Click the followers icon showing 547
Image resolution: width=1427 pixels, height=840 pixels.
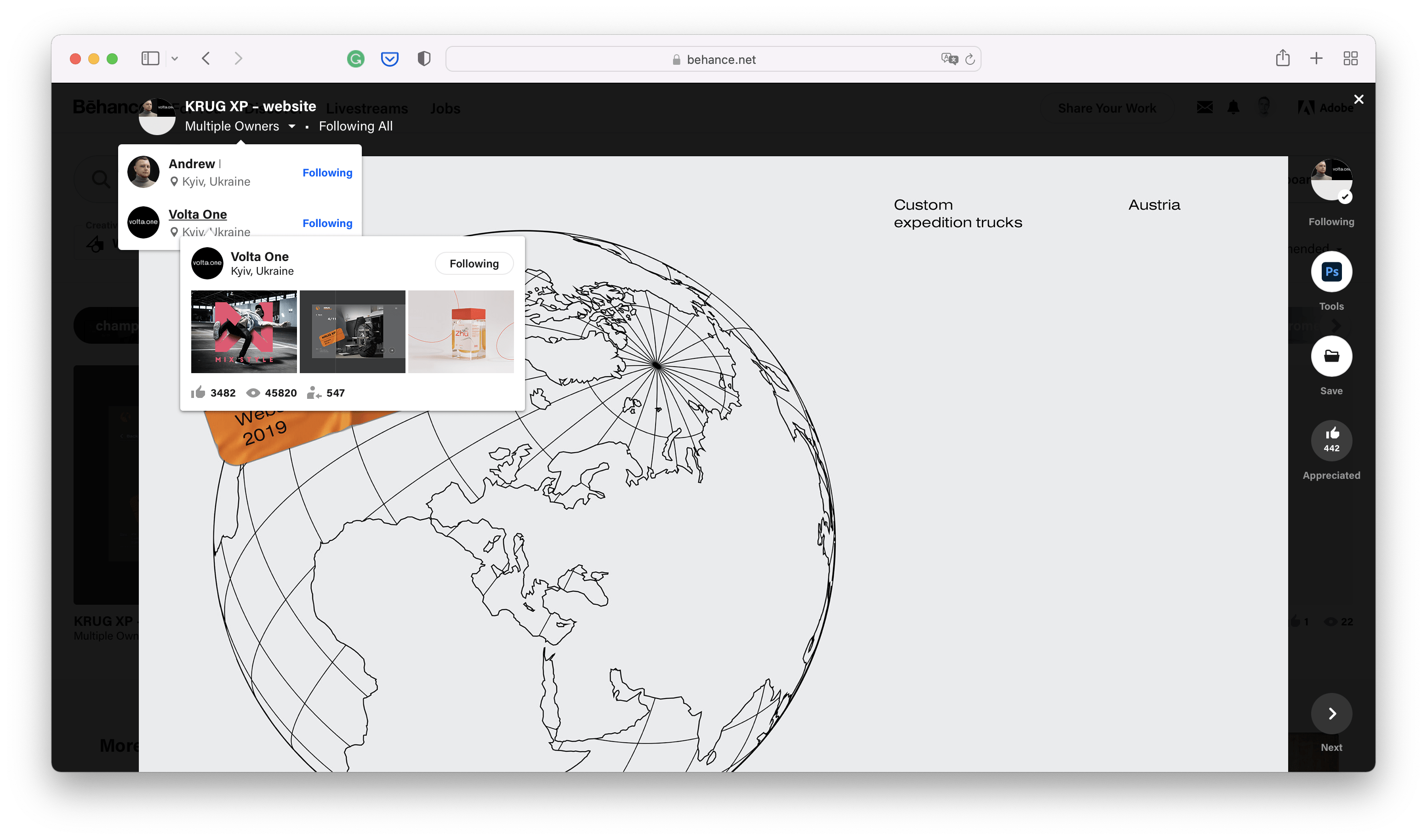tap(314, 393)
